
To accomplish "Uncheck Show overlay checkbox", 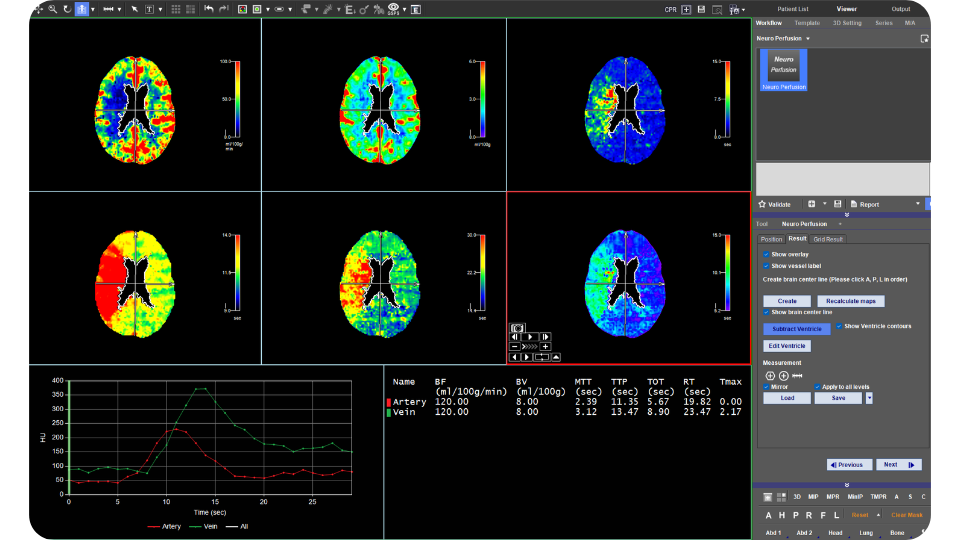I will [767, 255].
